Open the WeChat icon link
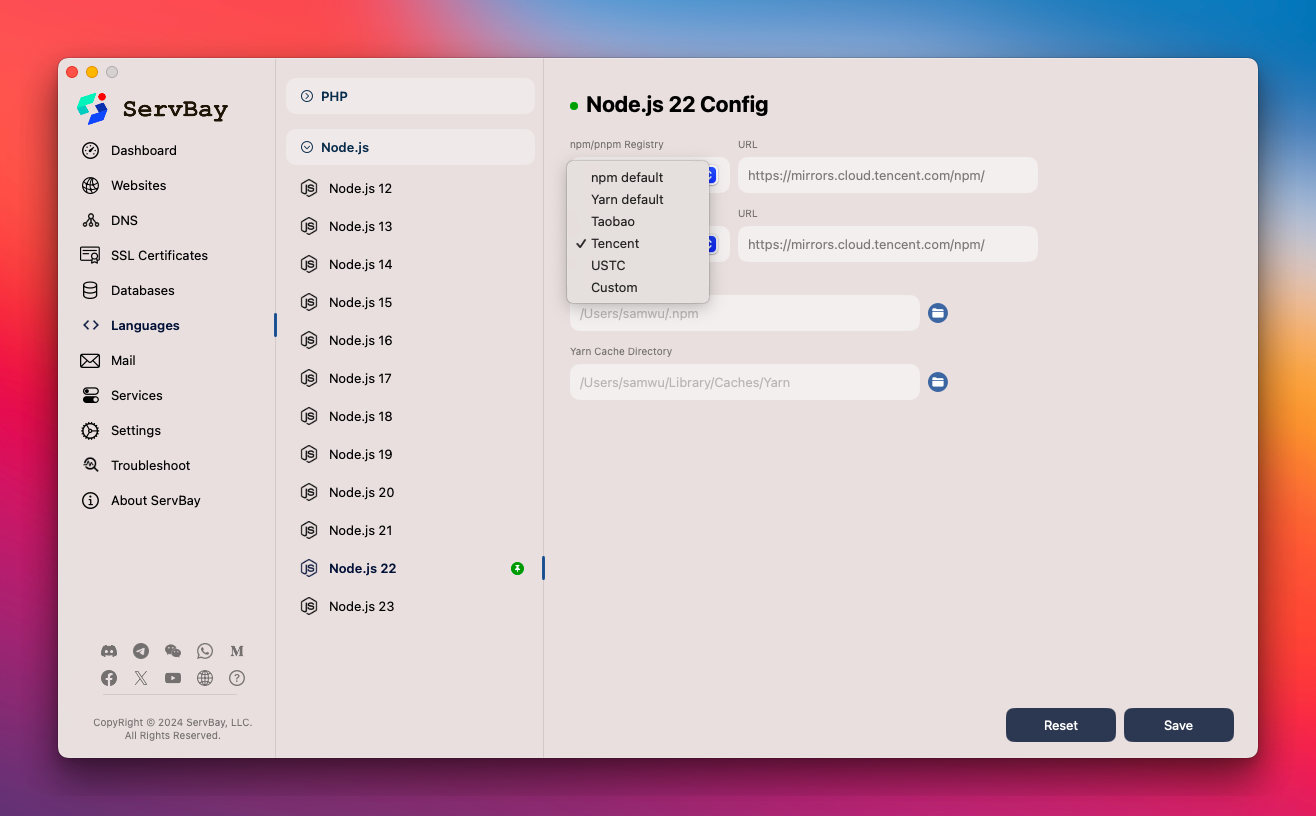Viewport: 1316px width, 816px height. (x=173, y=651)
